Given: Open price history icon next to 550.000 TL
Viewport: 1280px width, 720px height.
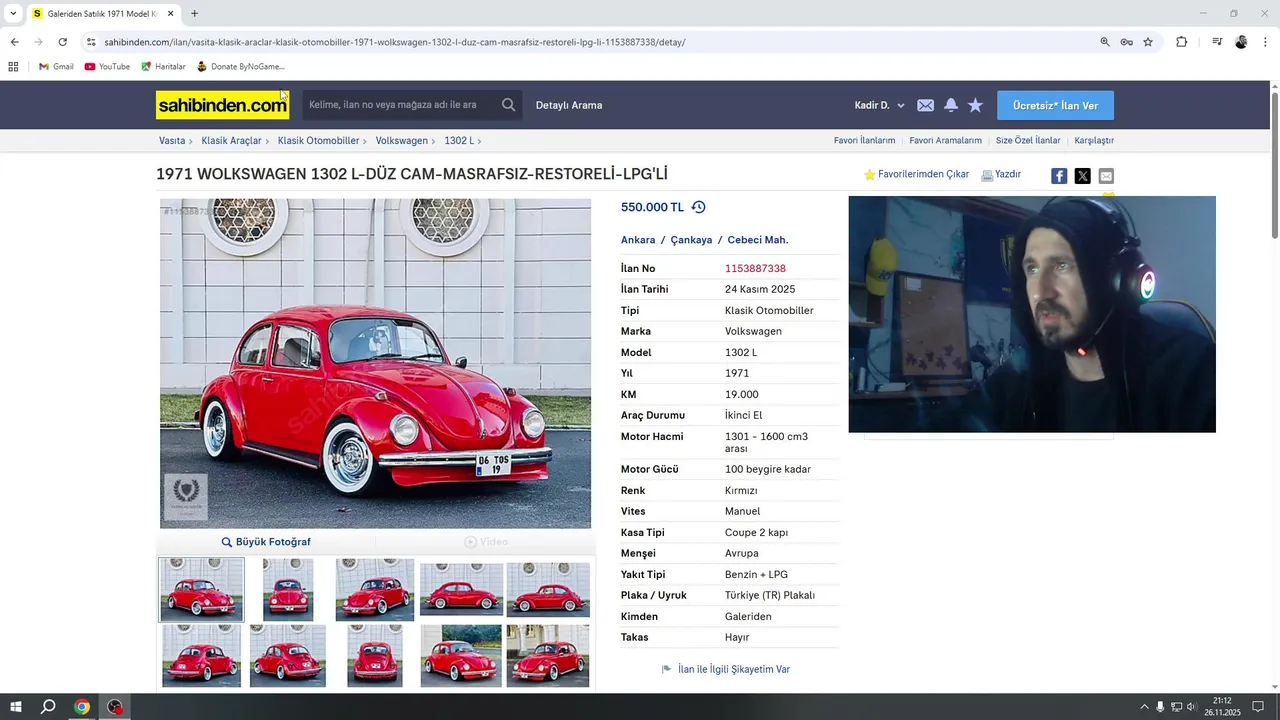Looking at the screenshot, I should coord(698,207).
